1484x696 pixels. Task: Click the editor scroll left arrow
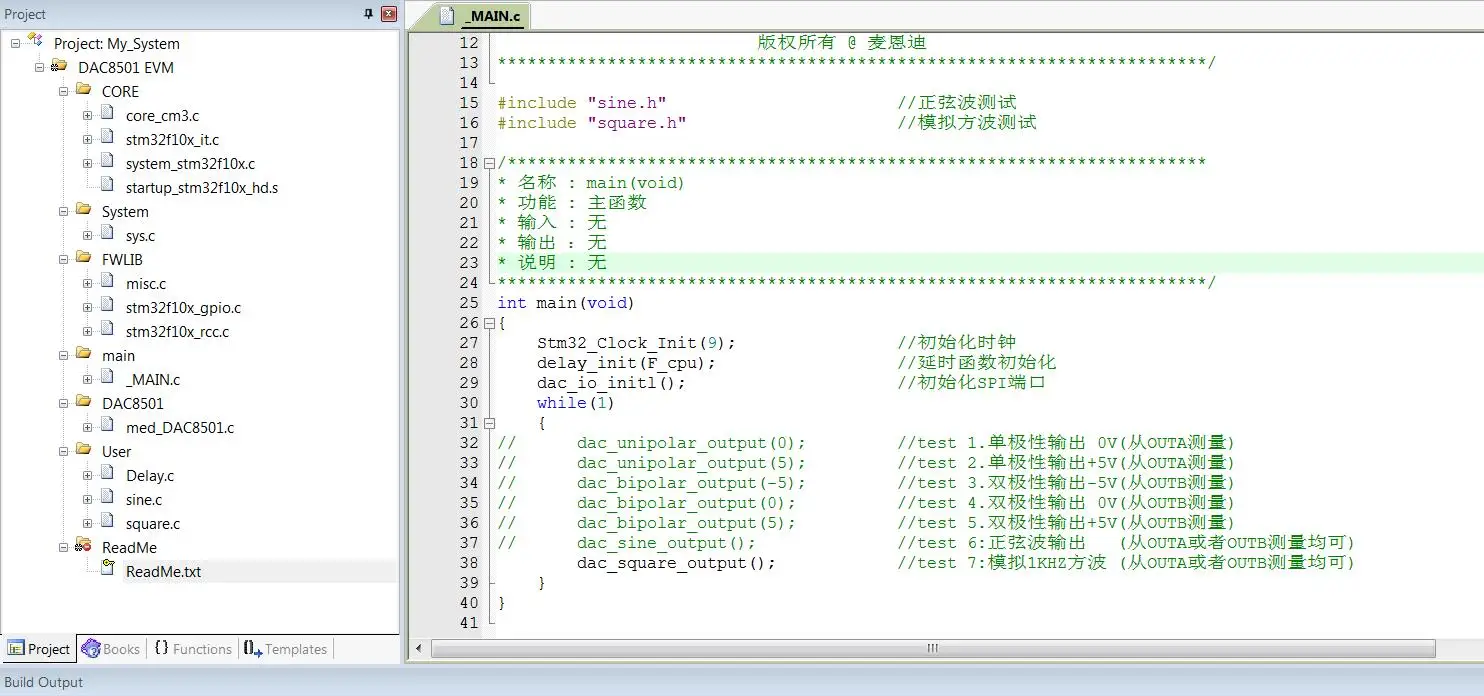coord(419,648)
